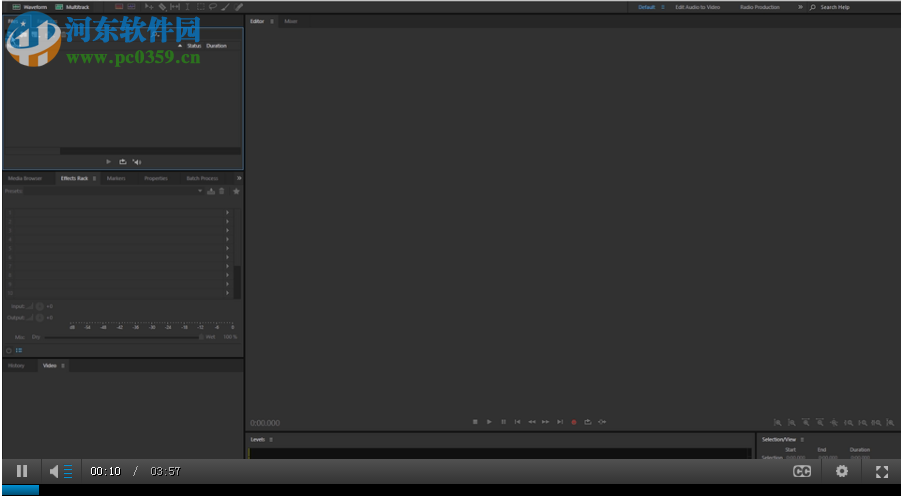This screenshot has width=901, height=496.
Task: Open the Editor tab
Action: 257,21
